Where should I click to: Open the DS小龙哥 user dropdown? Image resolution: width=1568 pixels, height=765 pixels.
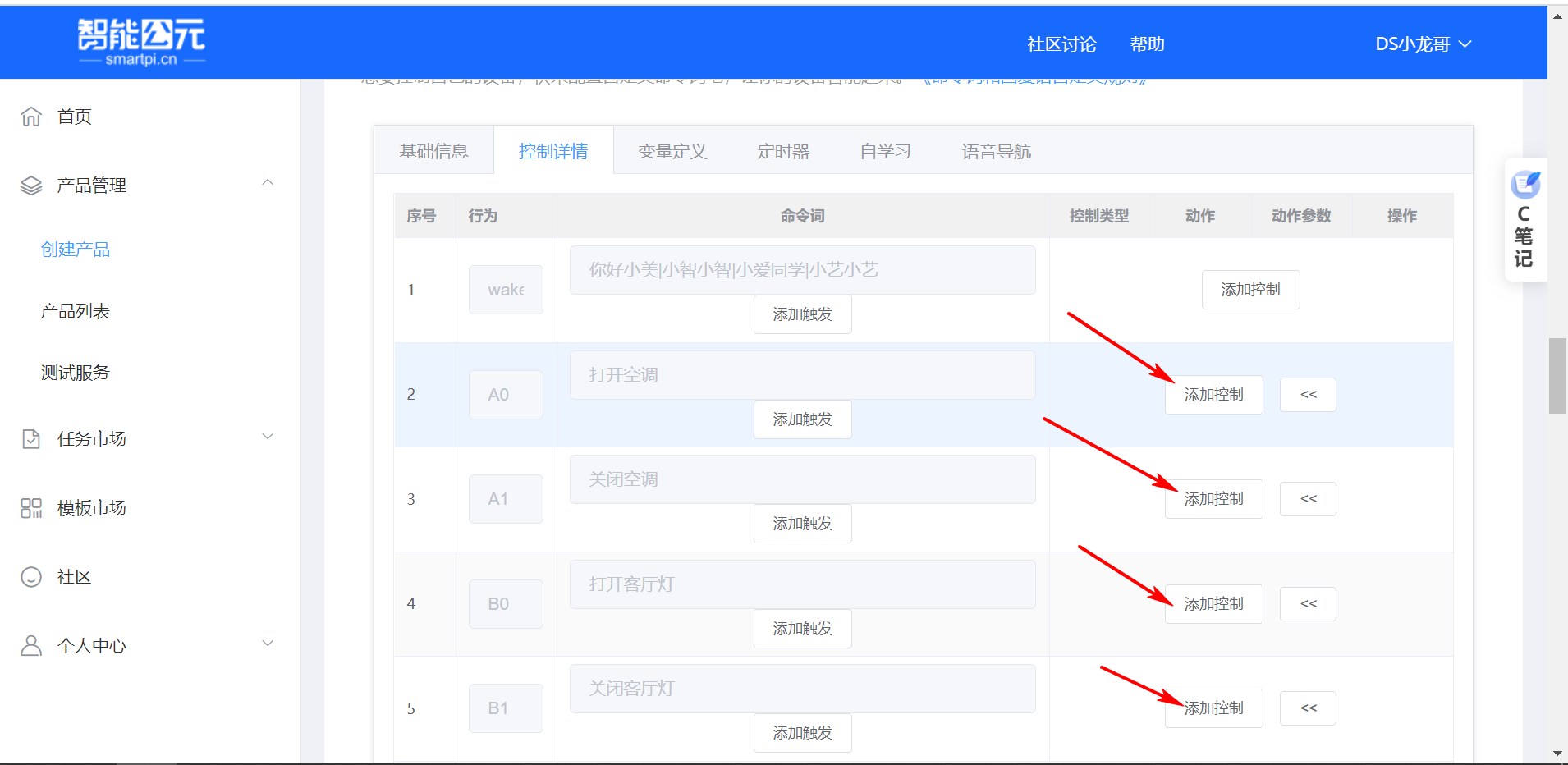click(x=1423, y=44)
